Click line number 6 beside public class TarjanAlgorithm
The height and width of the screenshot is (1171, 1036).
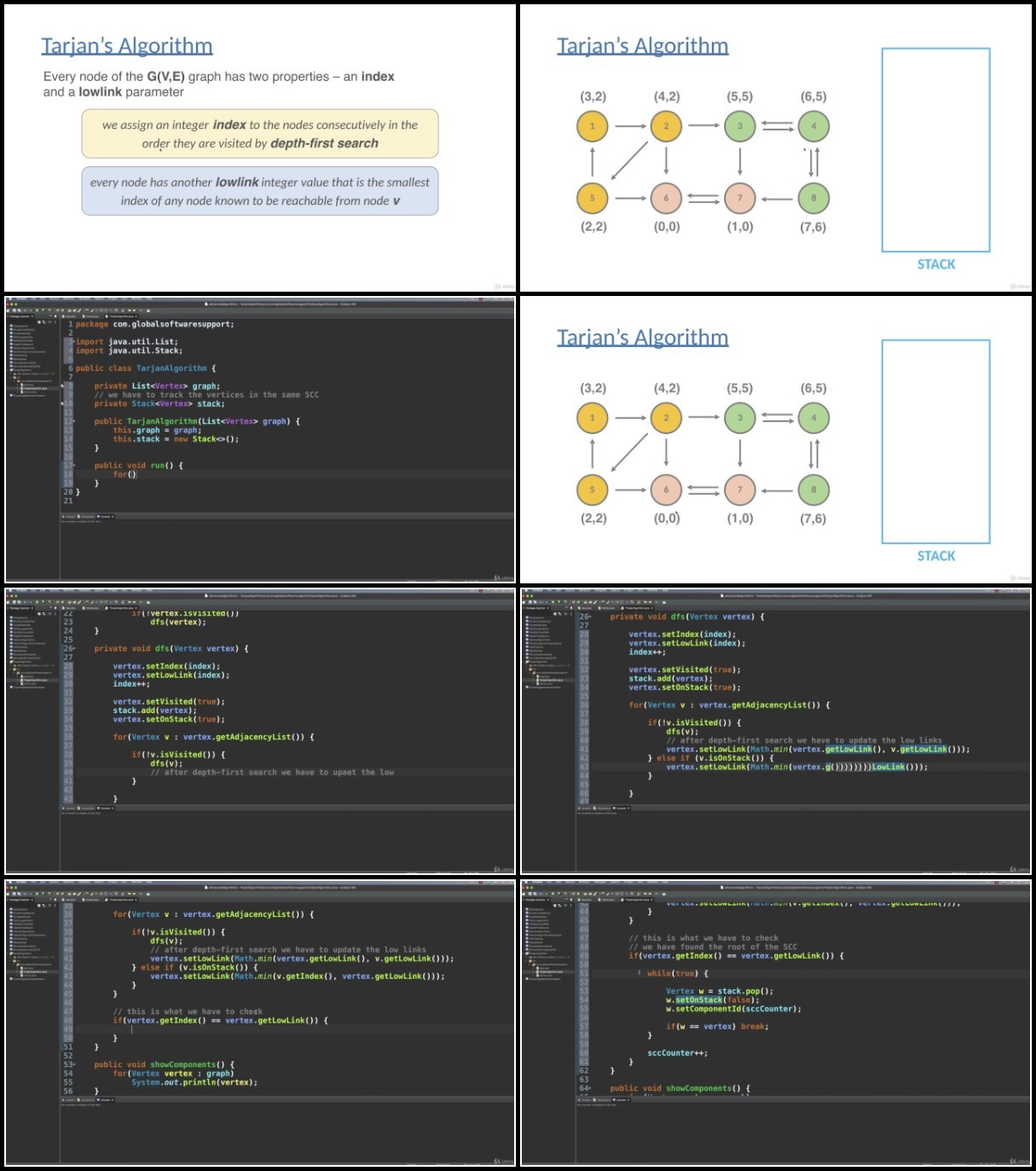point(71,368)
